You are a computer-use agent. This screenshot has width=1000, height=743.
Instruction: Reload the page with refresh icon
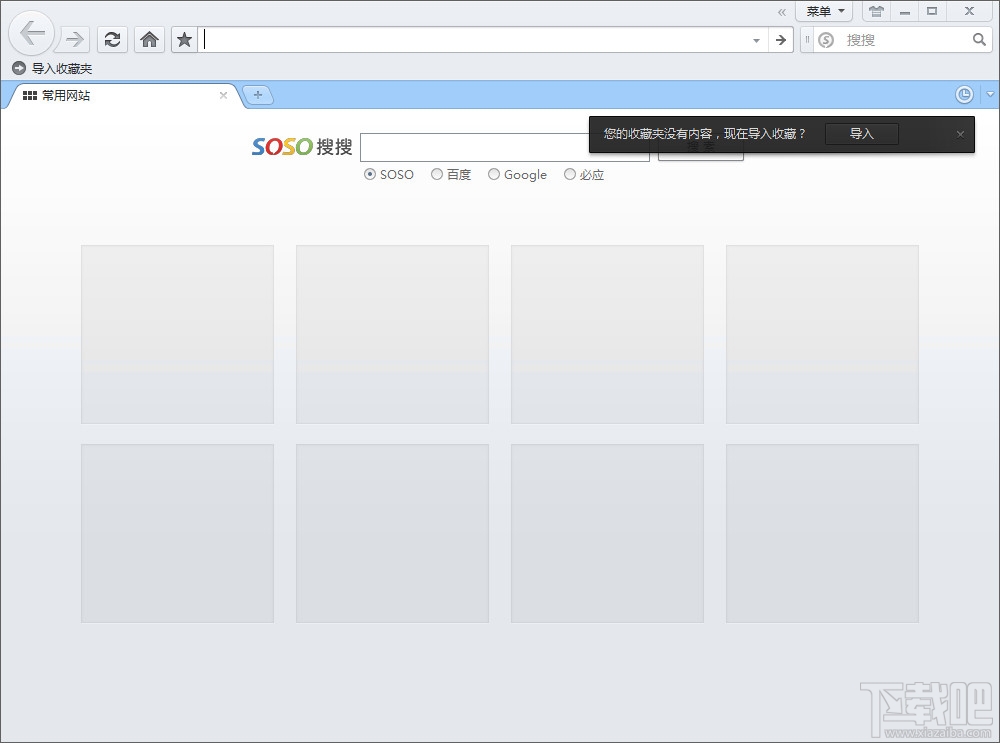click(x=112, y=40)
